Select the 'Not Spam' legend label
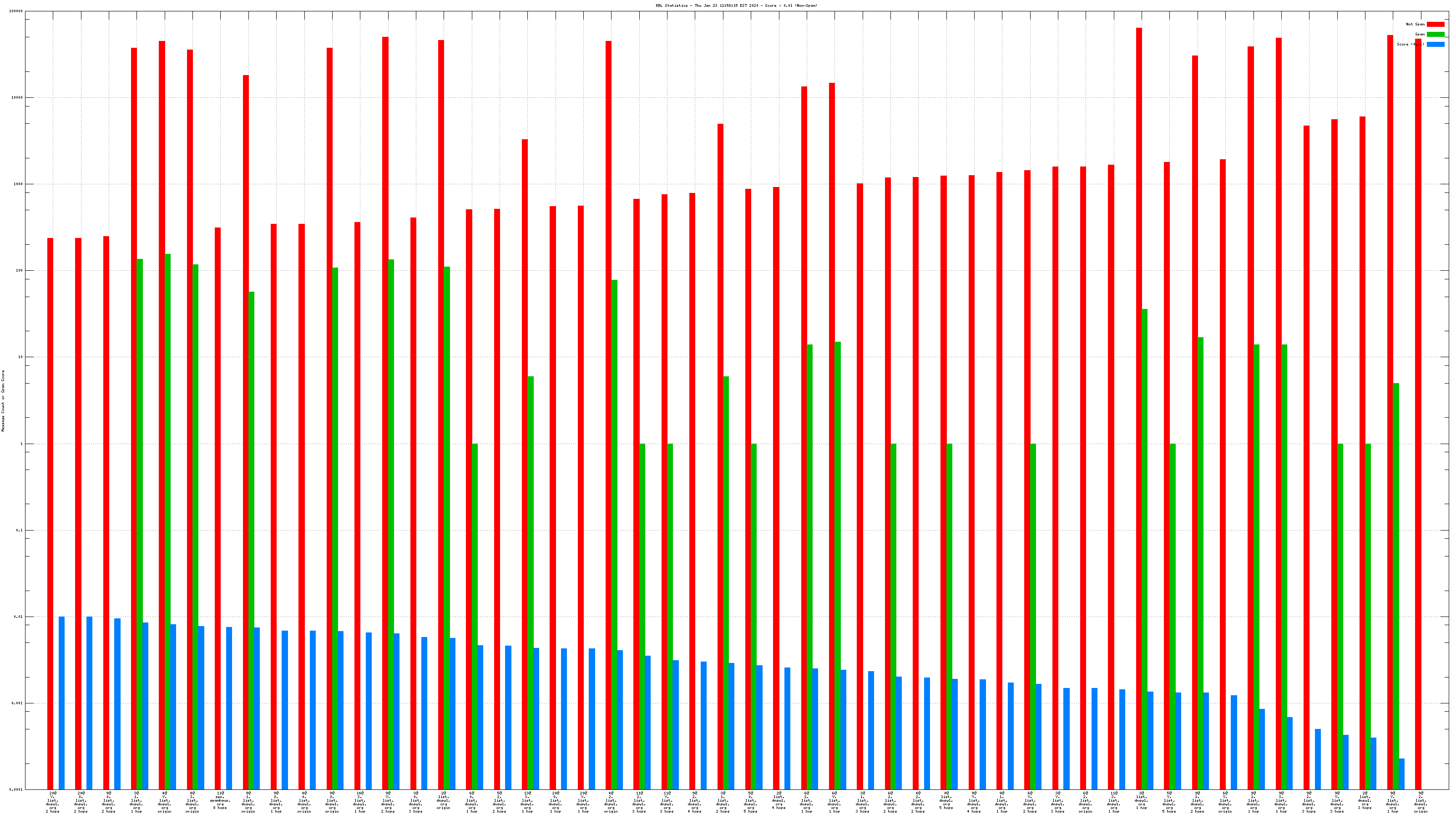Image resolution: width=1456 pixels, height=819 pixels. point(1415,24)
